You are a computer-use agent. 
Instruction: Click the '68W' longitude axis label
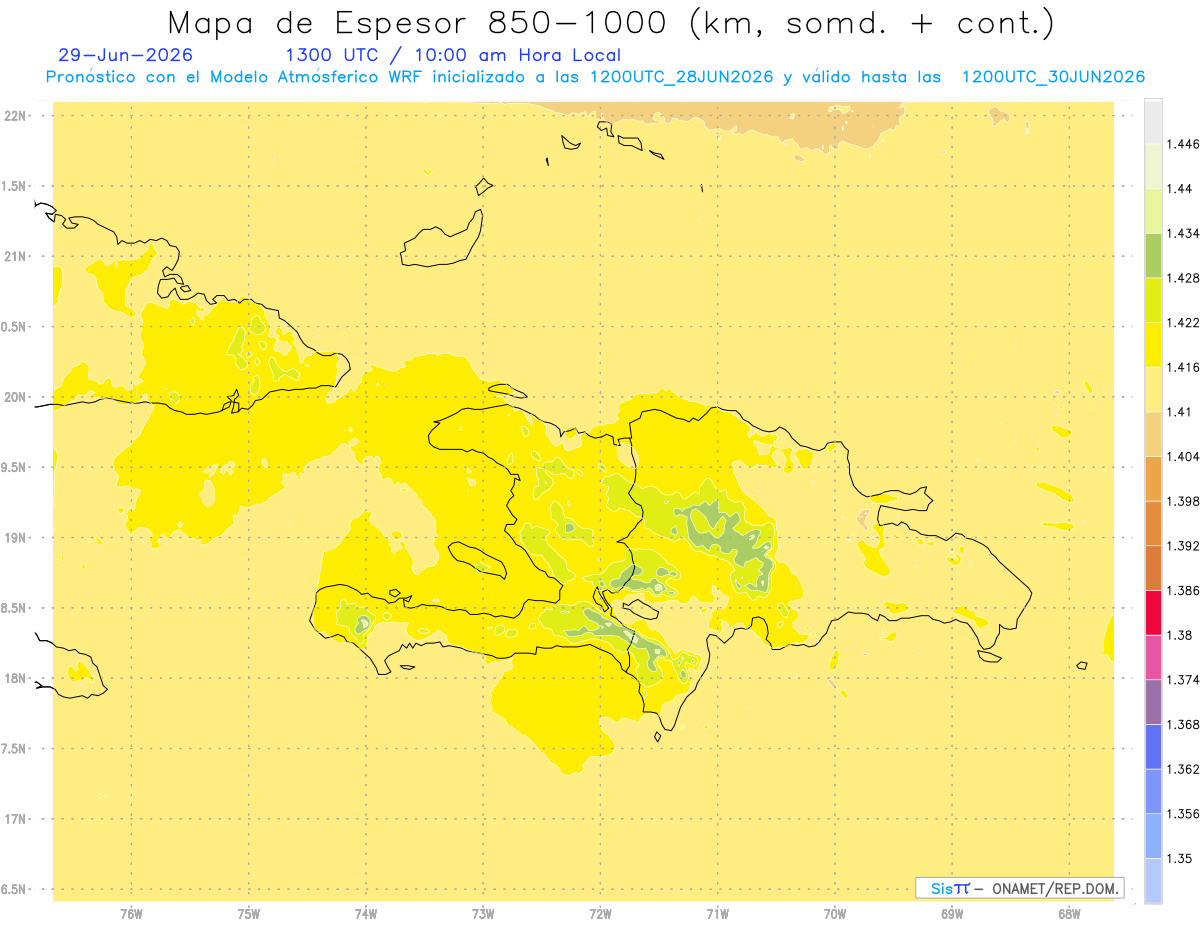pos(1069,913)
